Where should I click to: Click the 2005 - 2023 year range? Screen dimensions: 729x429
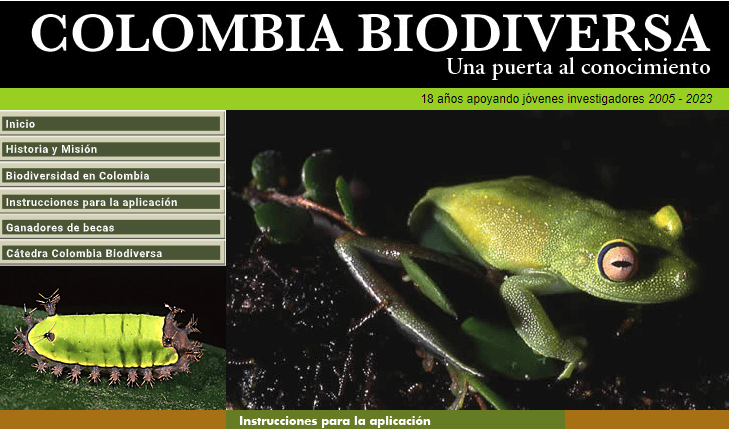(680, 99)
